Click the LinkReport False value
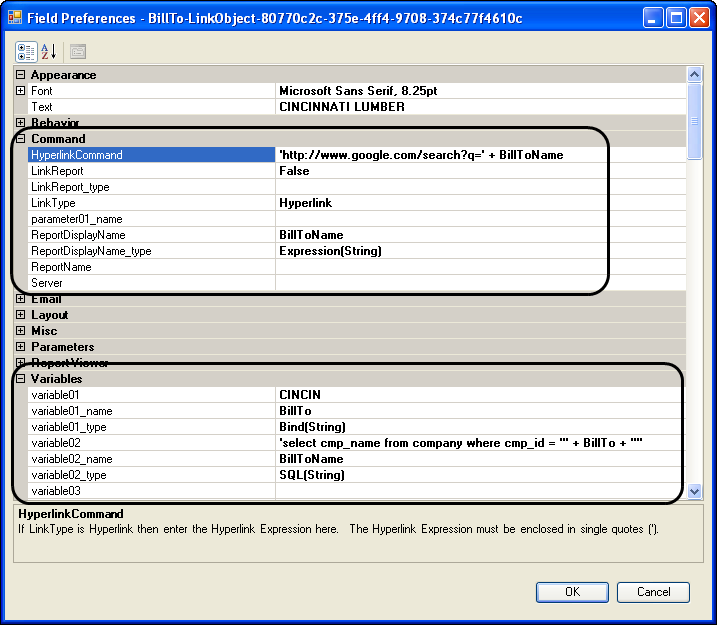Viewport: 717px width, 625px height. tap(480, 171)
